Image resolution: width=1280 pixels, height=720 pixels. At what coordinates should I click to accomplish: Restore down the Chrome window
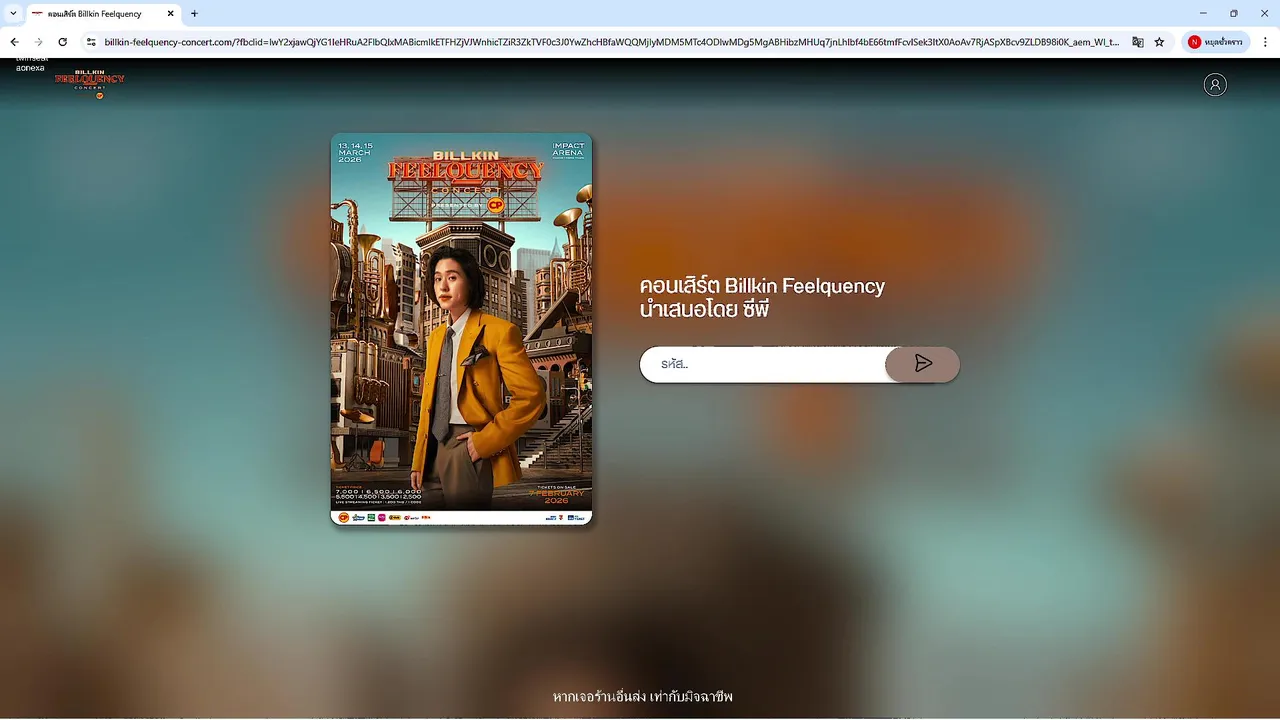pyautogui.click(x=1234, y=13)
